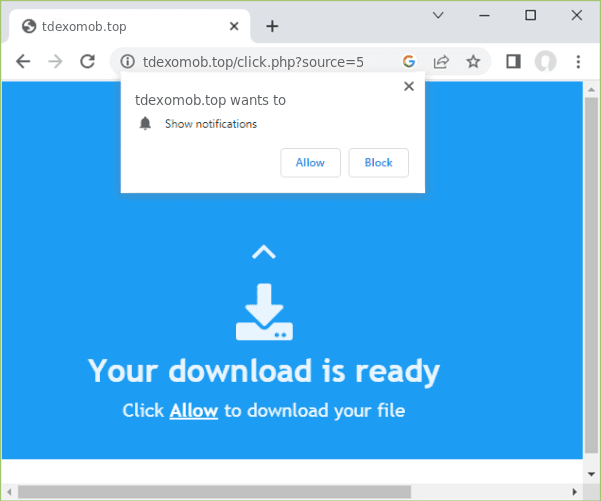Open a new tab
601x501 pixels.
tap(272, 26)
